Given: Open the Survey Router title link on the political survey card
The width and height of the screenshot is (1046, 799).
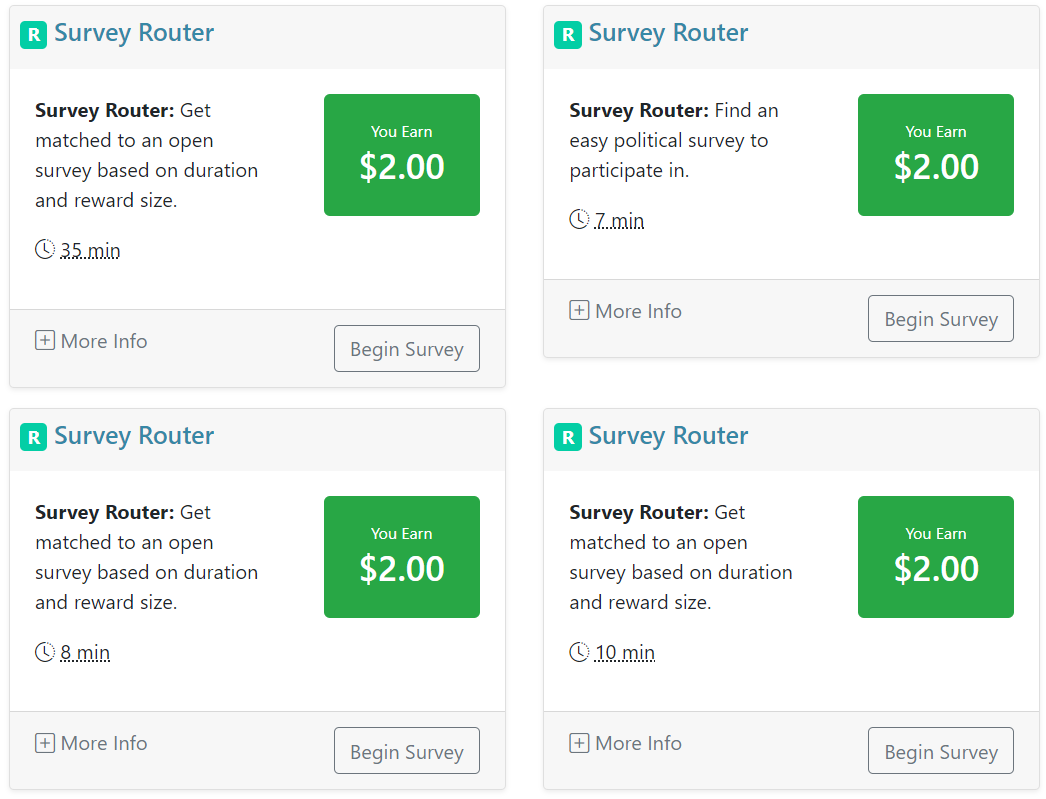Looking at the screenshot, I should pyautogui.click(x=668, y=33).
